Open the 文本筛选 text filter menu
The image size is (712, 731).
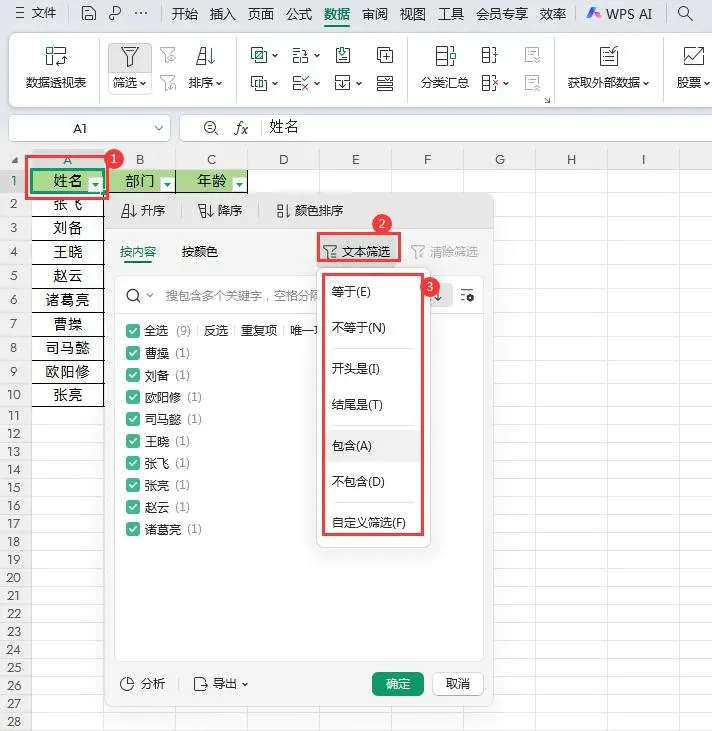click(358, 252)
